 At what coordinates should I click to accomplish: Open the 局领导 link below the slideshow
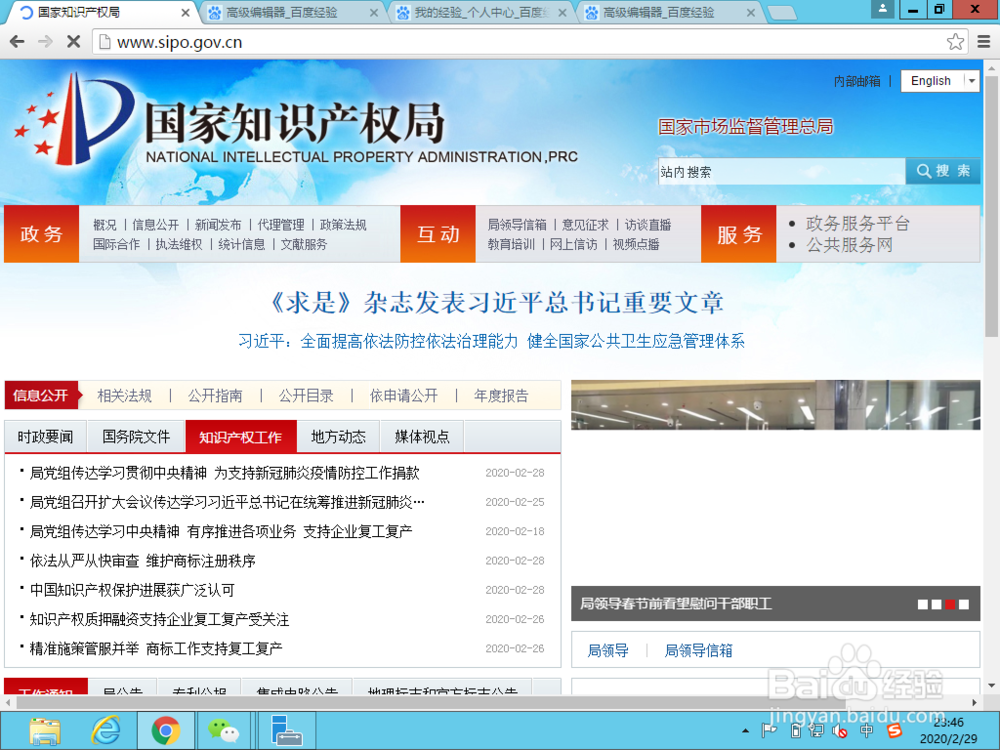(608, 651)
